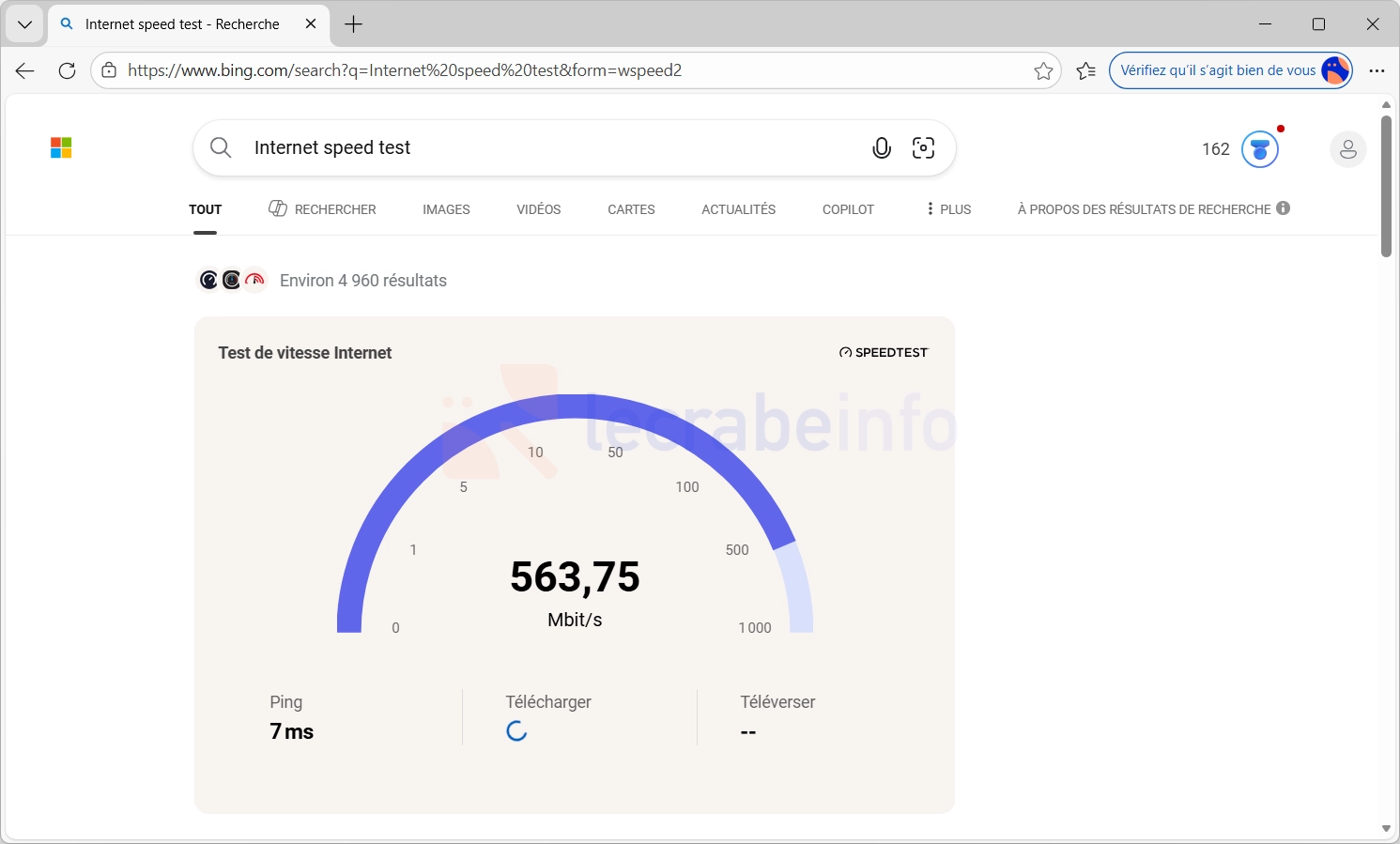Viewport: 1400px width, 844px height.
Task: Open the favorites list icon
Action: [x=1085, y=71]
